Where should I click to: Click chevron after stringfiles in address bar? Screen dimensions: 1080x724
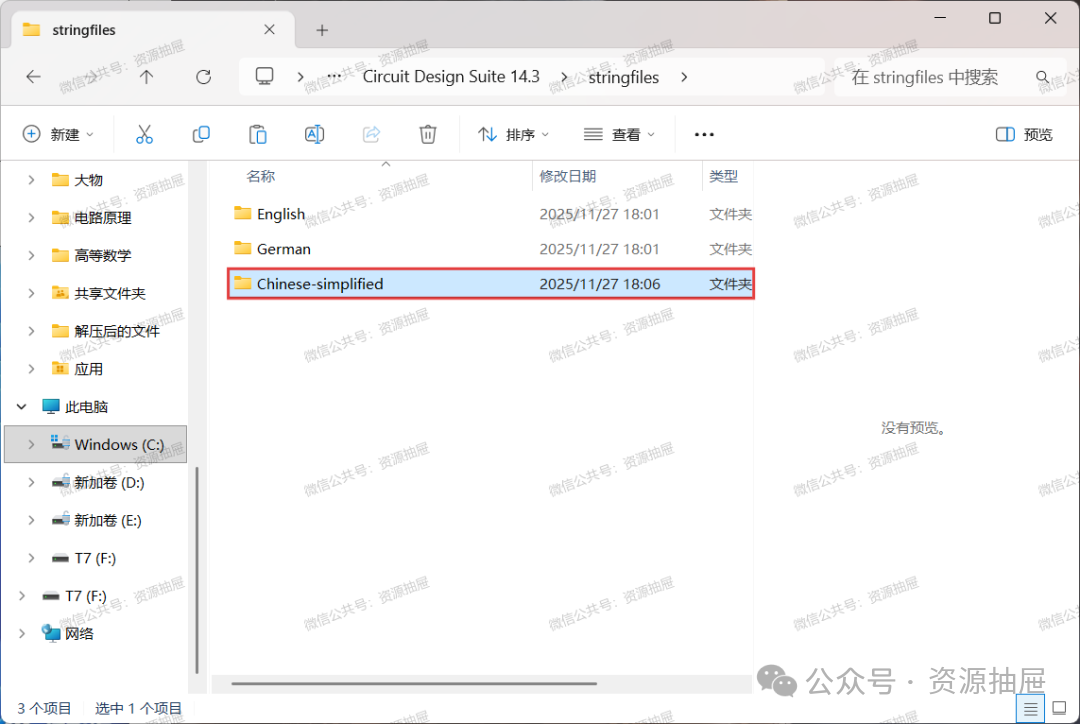683,76
